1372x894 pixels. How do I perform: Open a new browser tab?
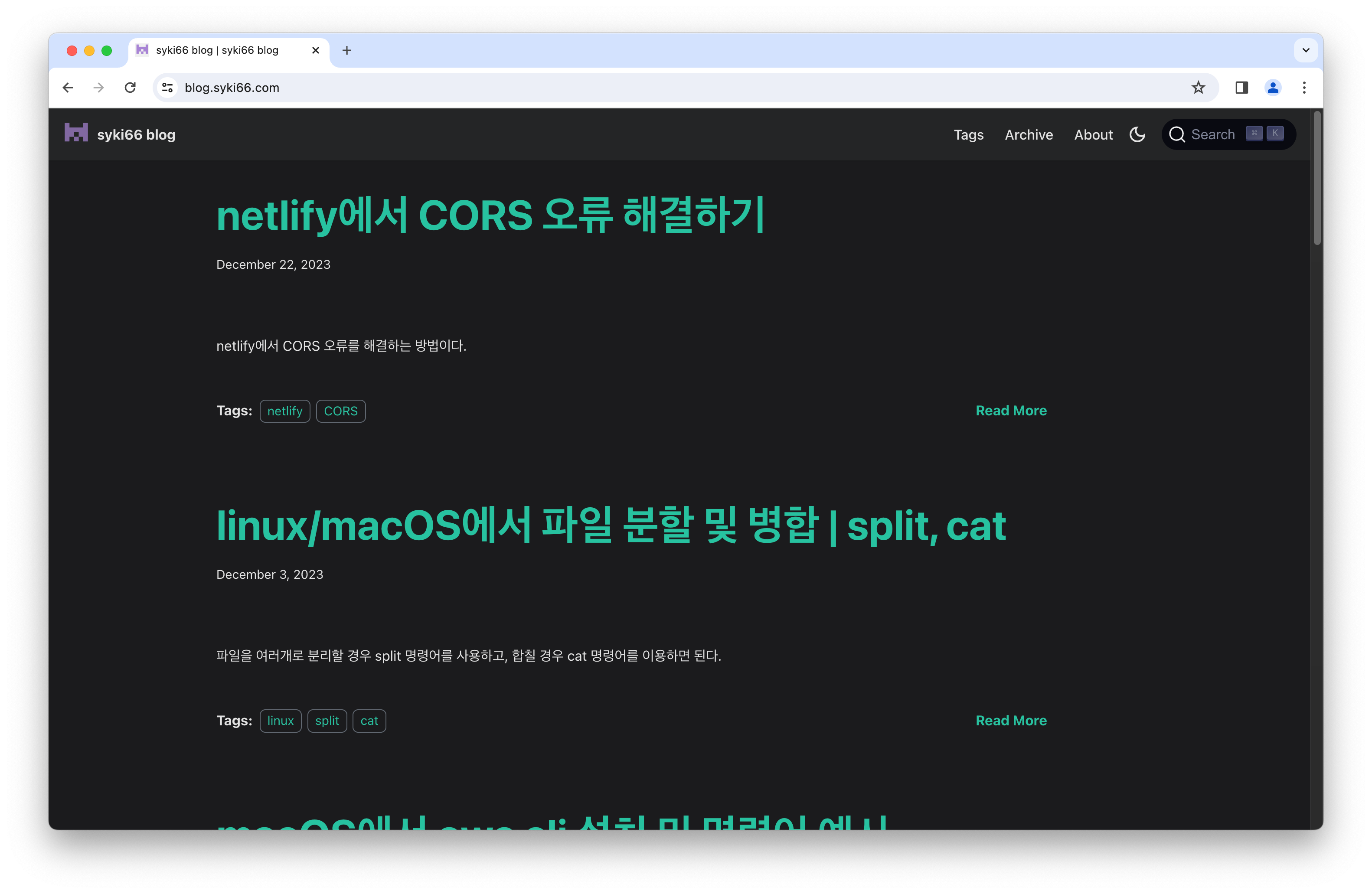coord(346,51)
